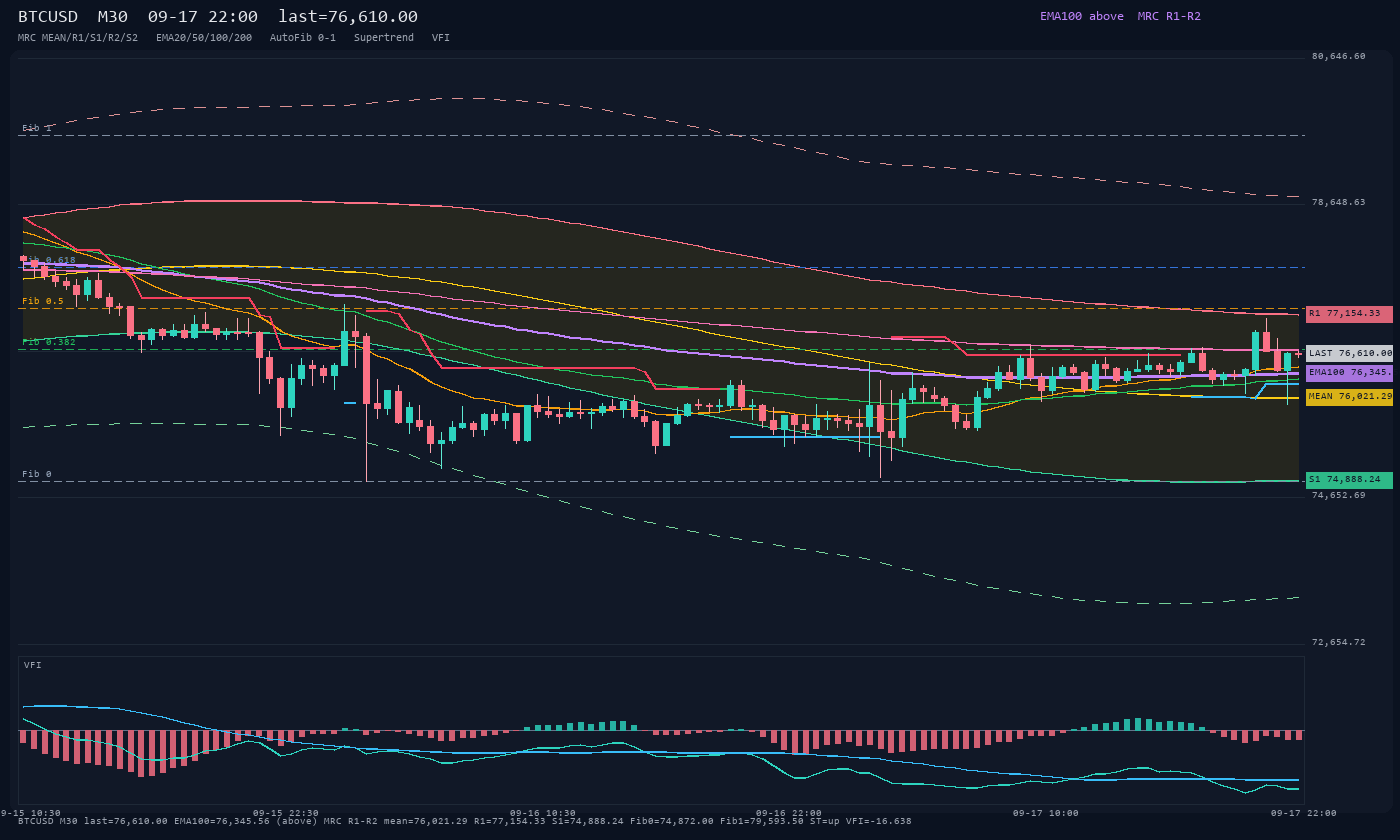Click the yellow MEAN 76,021.29 price tag
Image resolution: width=1400 pixels, height=840 pixels.
[1349, 397]
